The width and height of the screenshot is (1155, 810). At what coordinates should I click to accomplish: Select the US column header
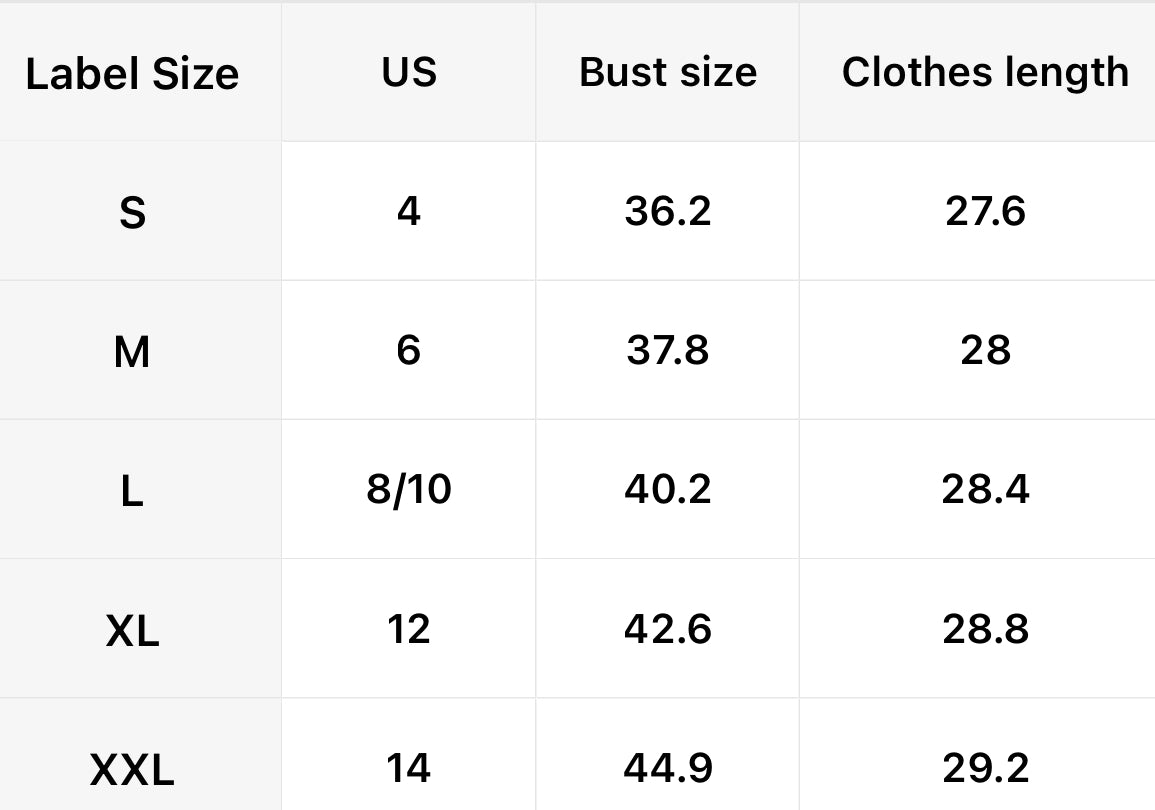[409, 72]
